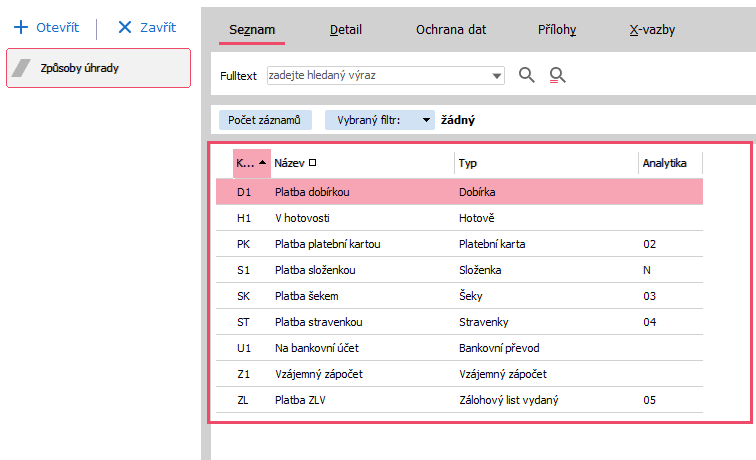The width and height of the screenshot is (756, 460).
Task: Click the Bankovní převod type cell
Action: (499, 348)
